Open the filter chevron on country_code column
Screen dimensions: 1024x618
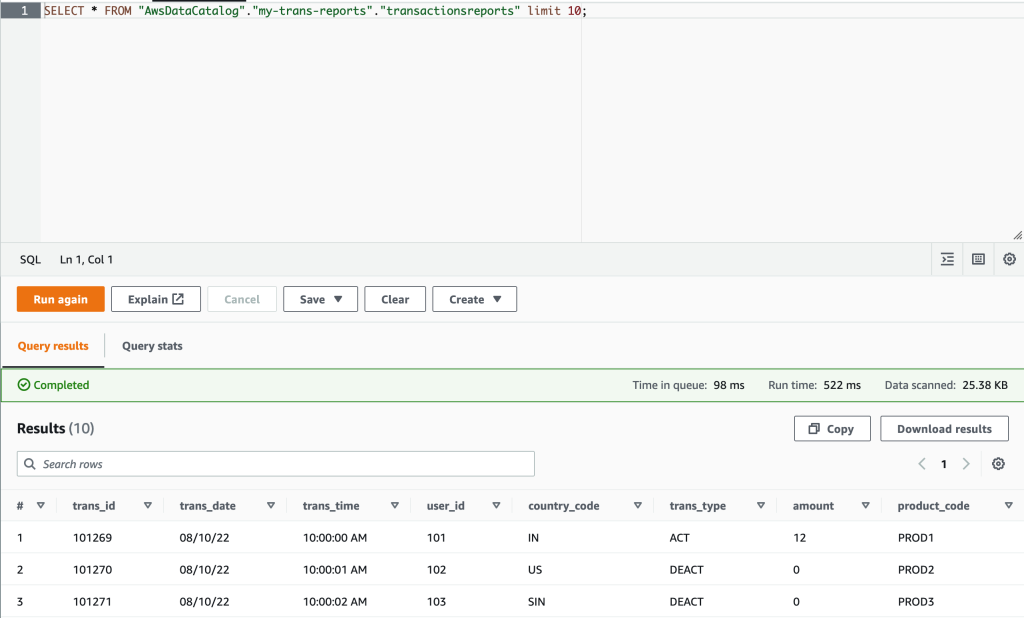(637, 505)
